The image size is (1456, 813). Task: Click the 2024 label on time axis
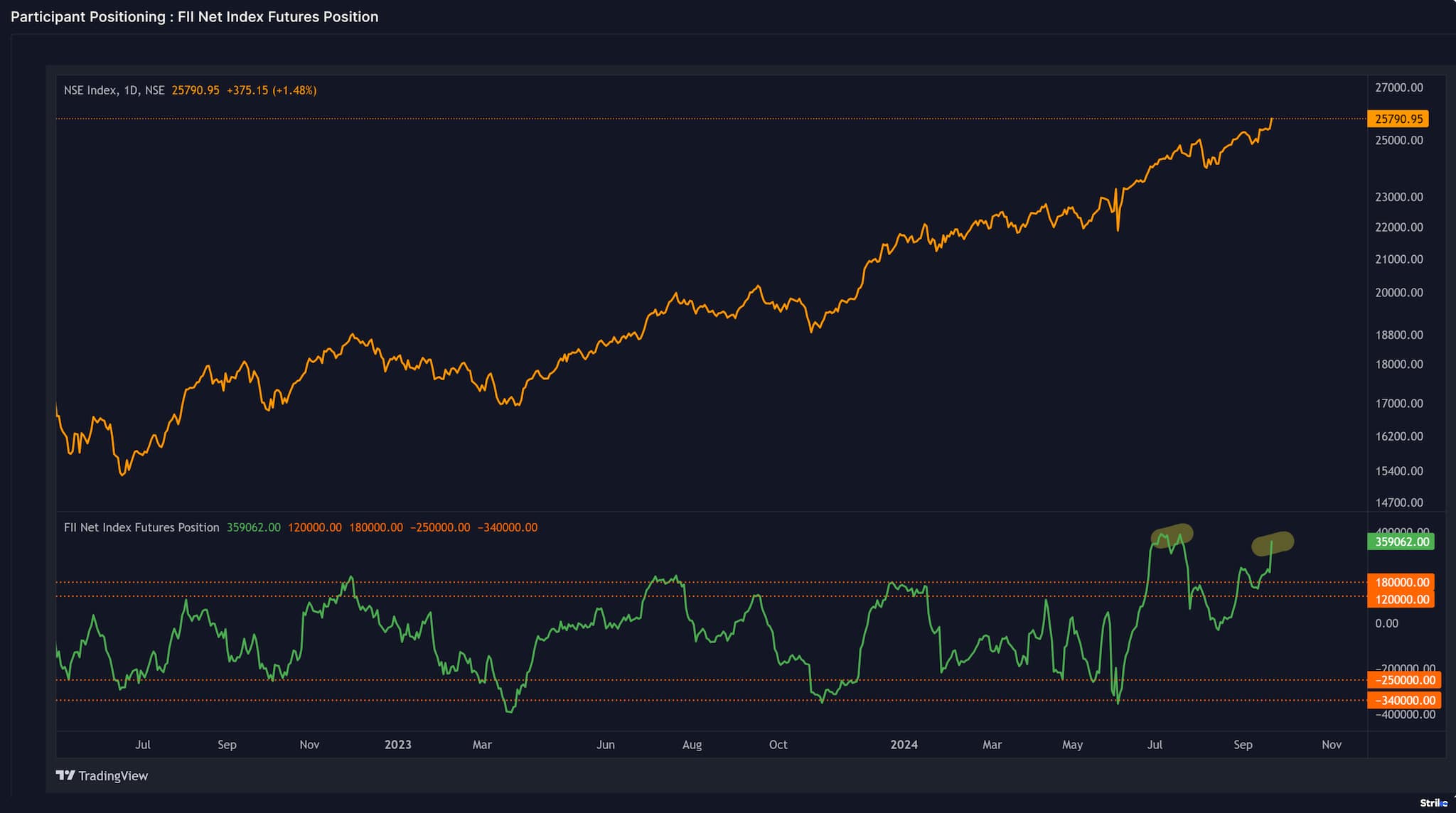(x=904, y=744)
